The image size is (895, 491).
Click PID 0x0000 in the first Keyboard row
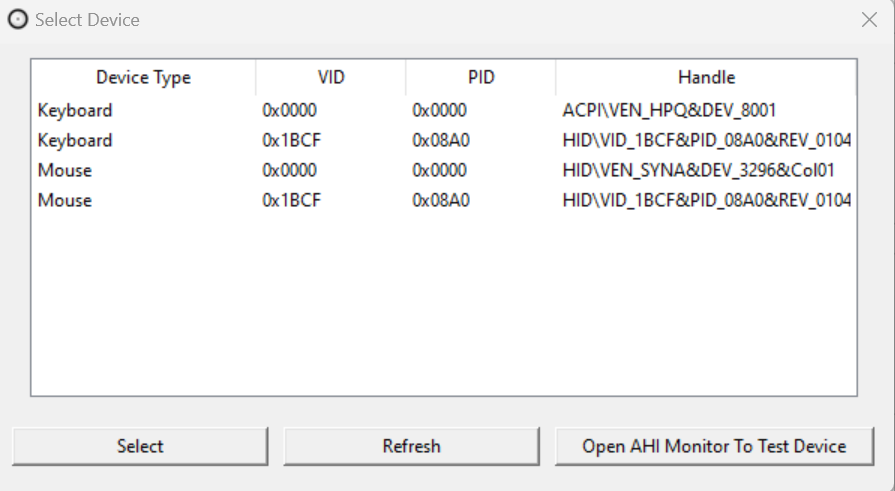(x=440, y=110)
